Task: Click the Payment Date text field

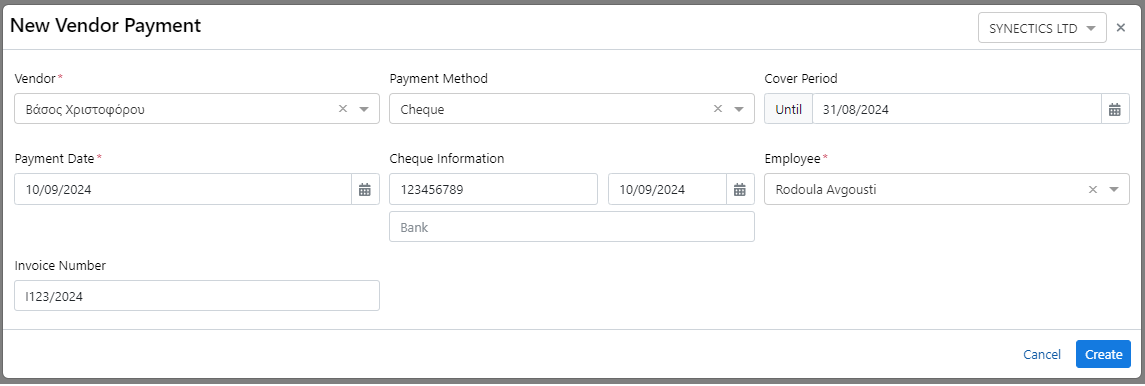Action: (183, 190)
